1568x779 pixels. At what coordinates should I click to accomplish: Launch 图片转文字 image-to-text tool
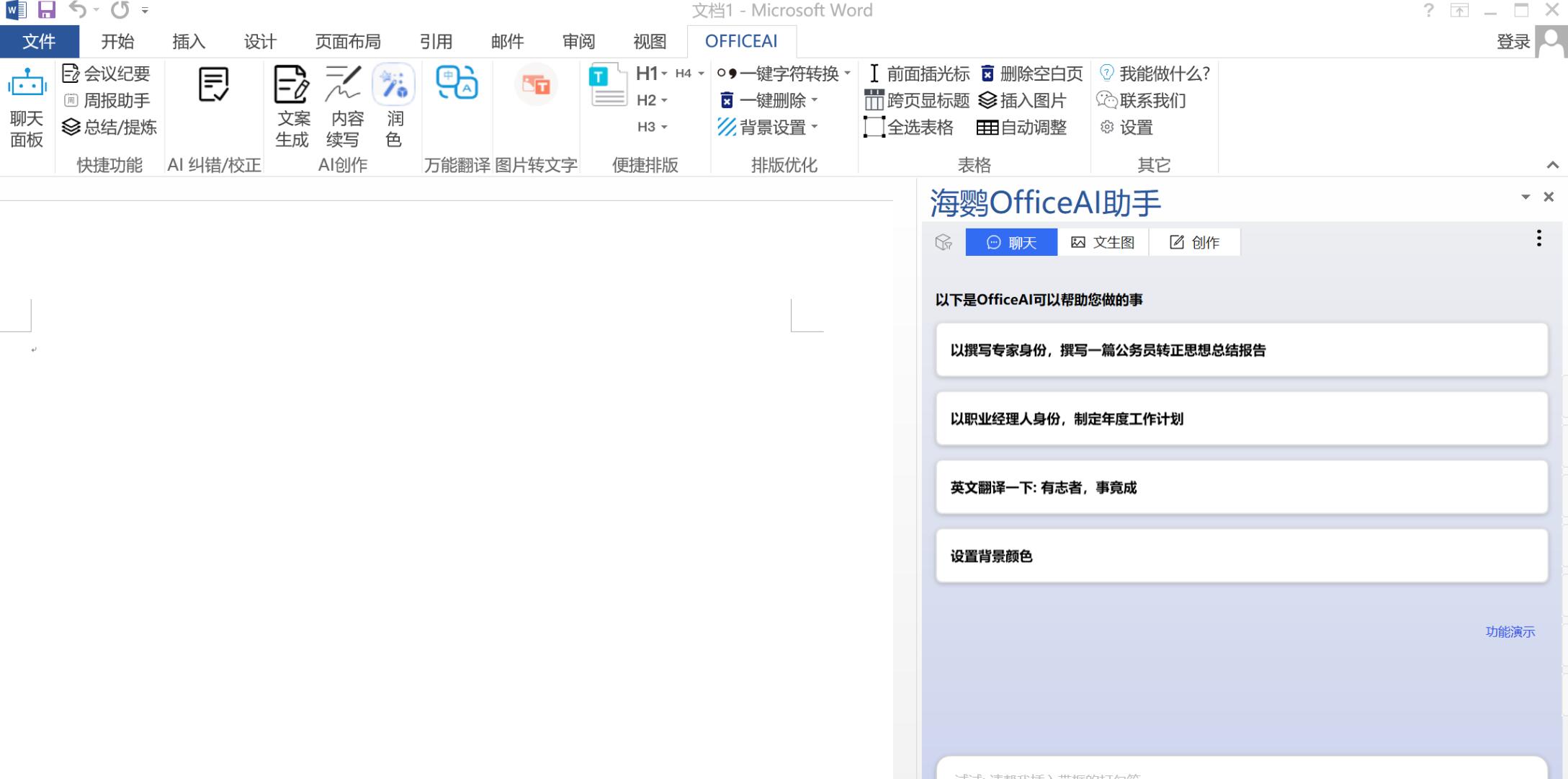click(536, 84)
